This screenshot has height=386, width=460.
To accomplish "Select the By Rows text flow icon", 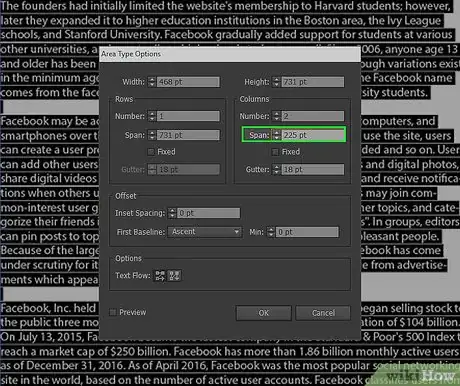I will coord(160,276).
